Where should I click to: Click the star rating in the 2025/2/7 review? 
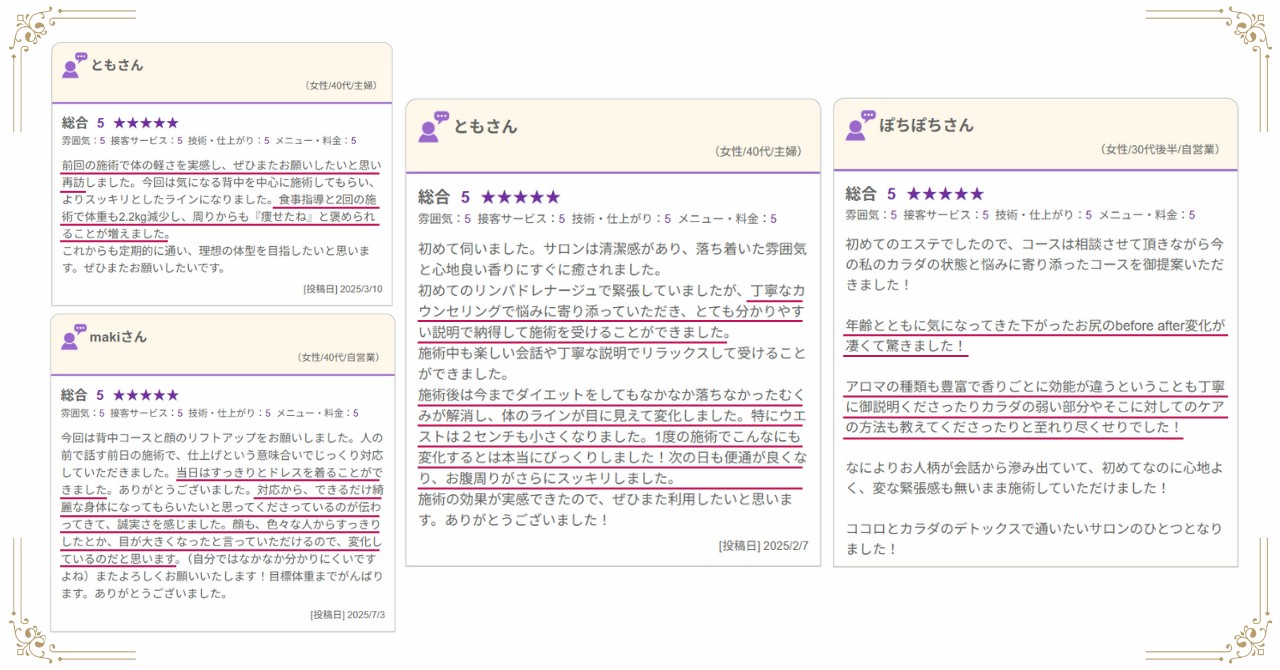pyautogui.click(x=520, y=198)
